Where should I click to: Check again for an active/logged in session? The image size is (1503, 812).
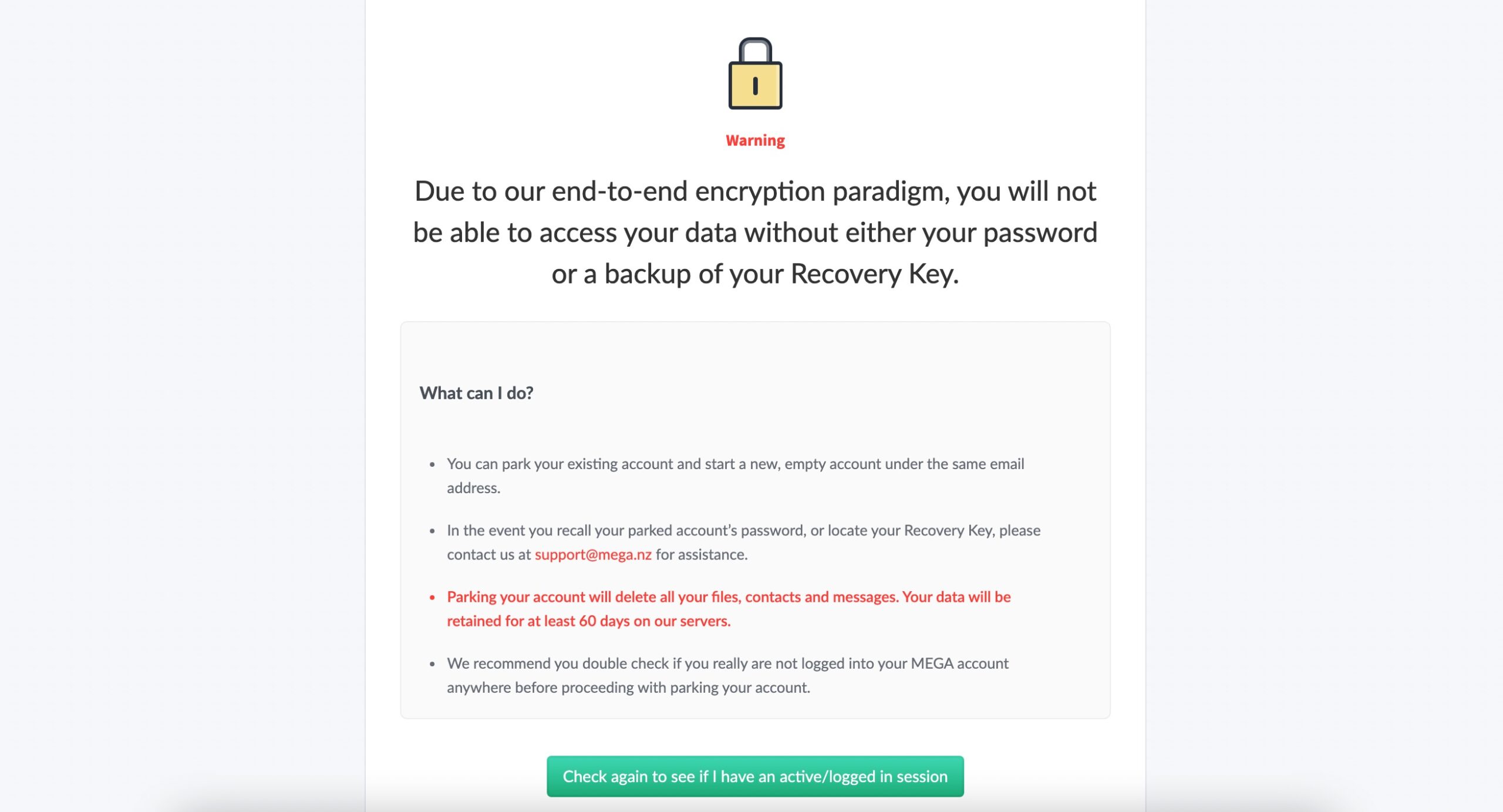(755, 776)
